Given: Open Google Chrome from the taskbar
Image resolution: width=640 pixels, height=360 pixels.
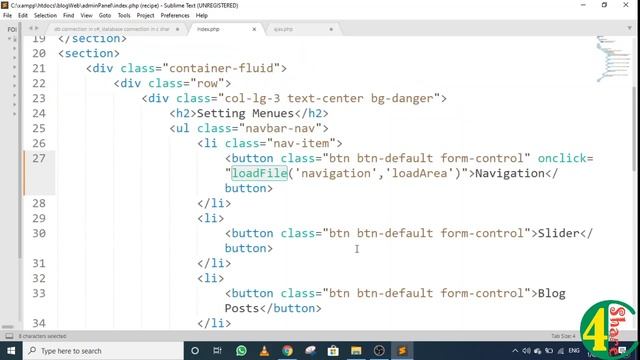Looking at the screenshot, I should 287,351.
